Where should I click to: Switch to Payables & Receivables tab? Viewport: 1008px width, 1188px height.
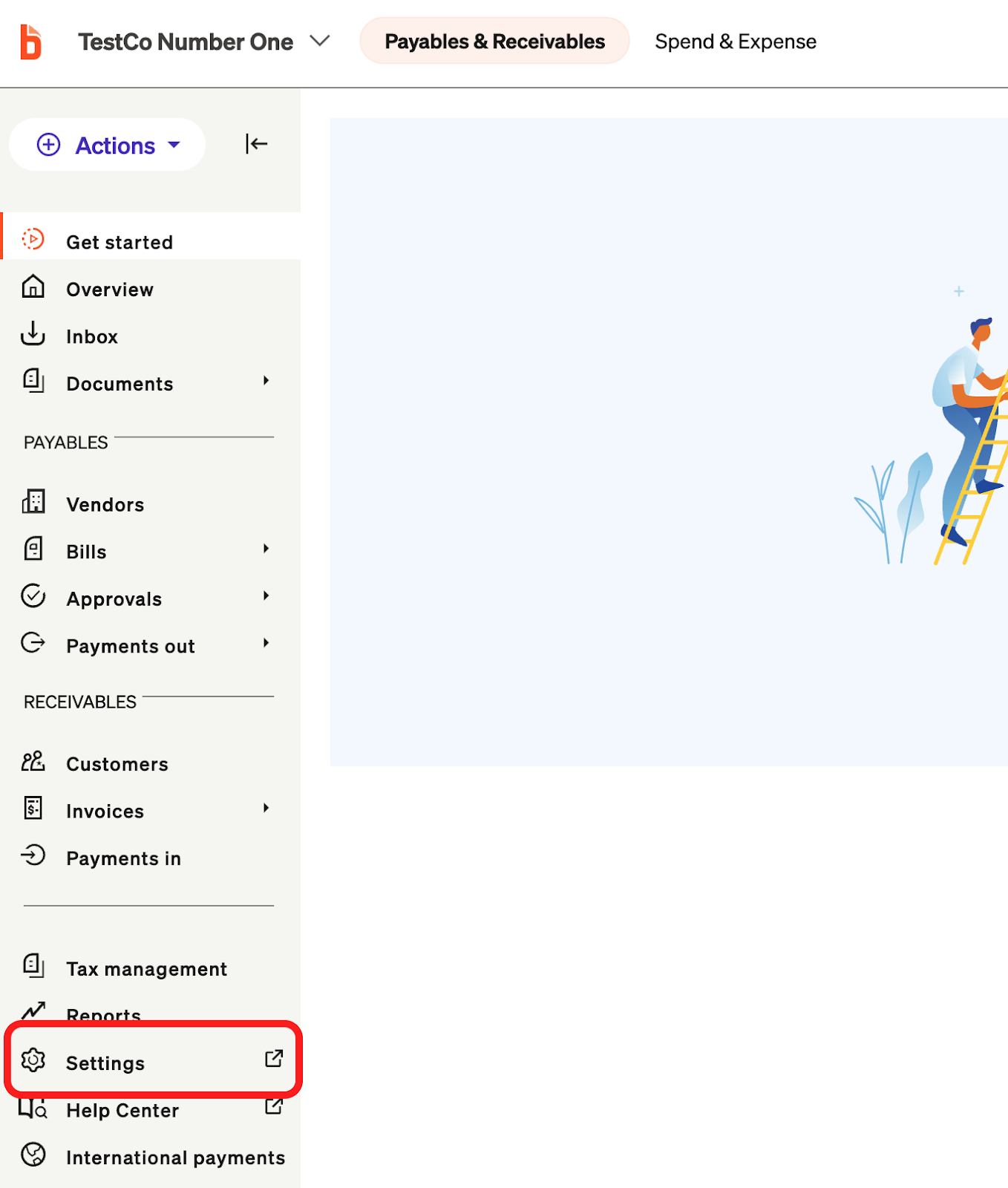(494, 42)
